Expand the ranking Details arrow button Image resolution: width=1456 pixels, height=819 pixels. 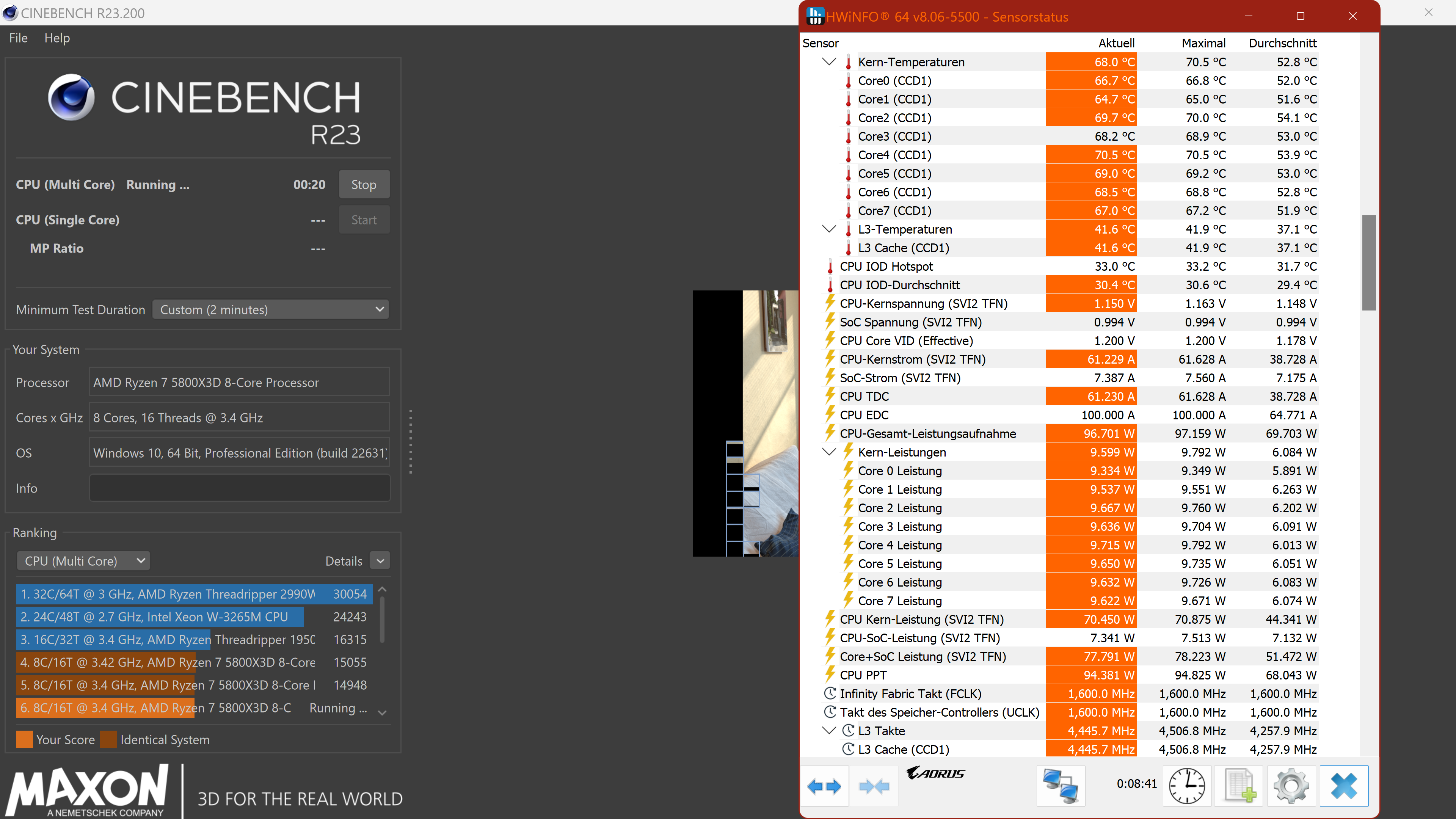(x=380, y=561)
